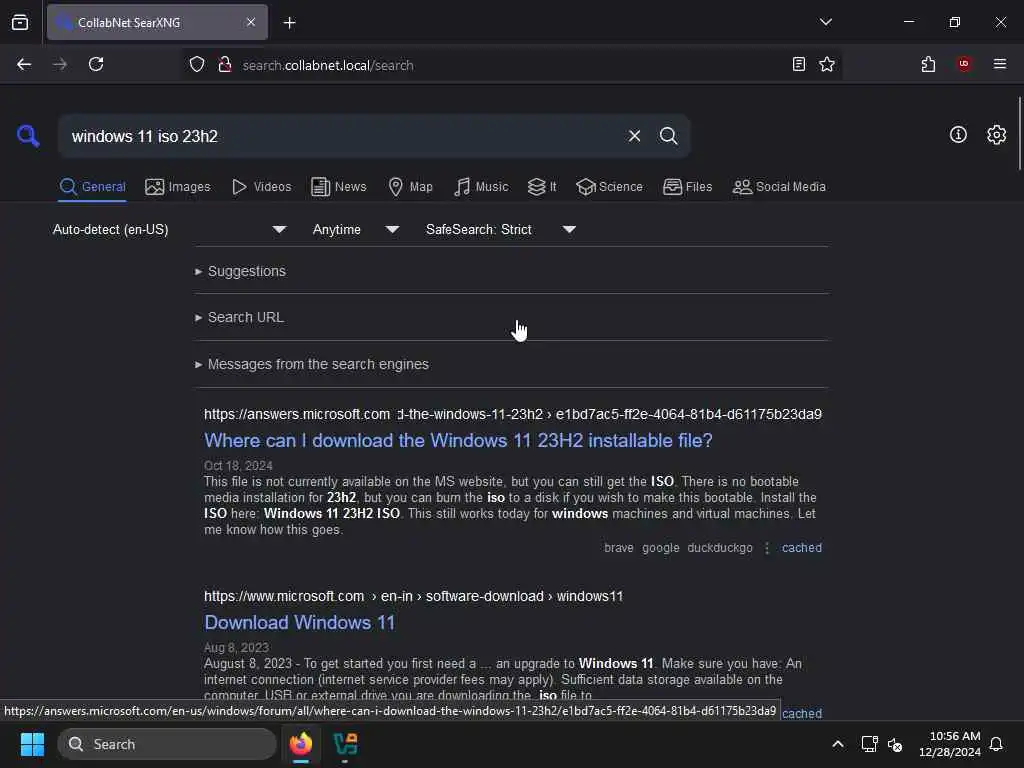Image resolution: width=1024 pixels, height=768 pixels.
Task: Expand the Search URL section
Action: click(x=240, y=317)
